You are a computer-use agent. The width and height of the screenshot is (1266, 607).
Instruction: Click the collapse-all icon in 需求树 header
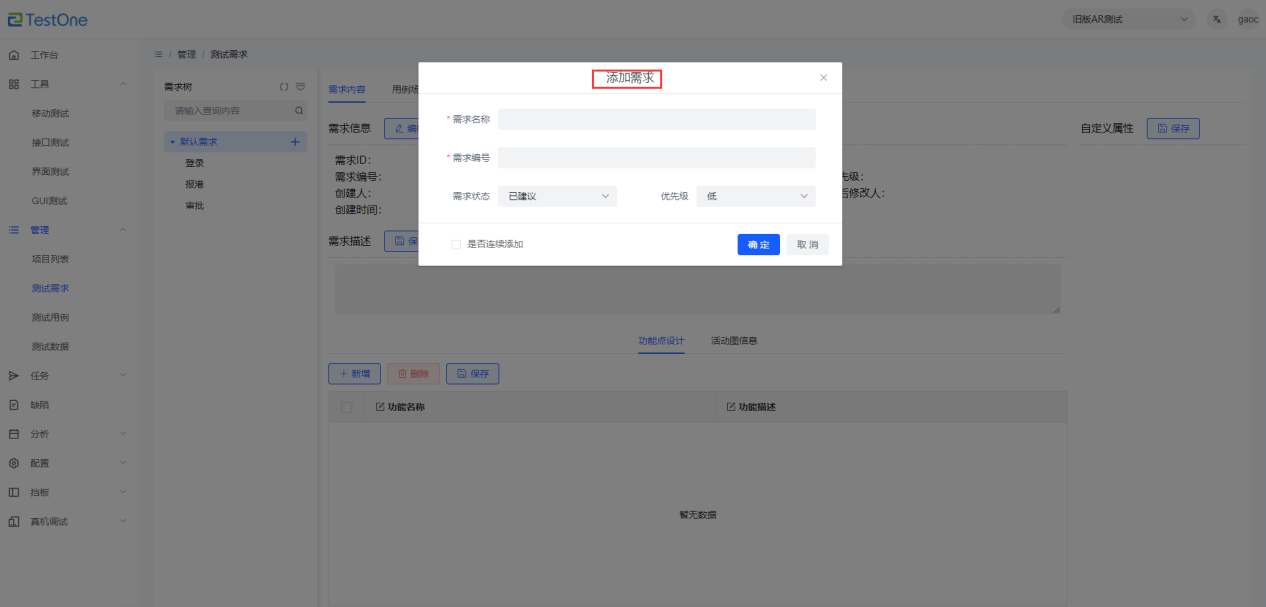tap(300, 87)
